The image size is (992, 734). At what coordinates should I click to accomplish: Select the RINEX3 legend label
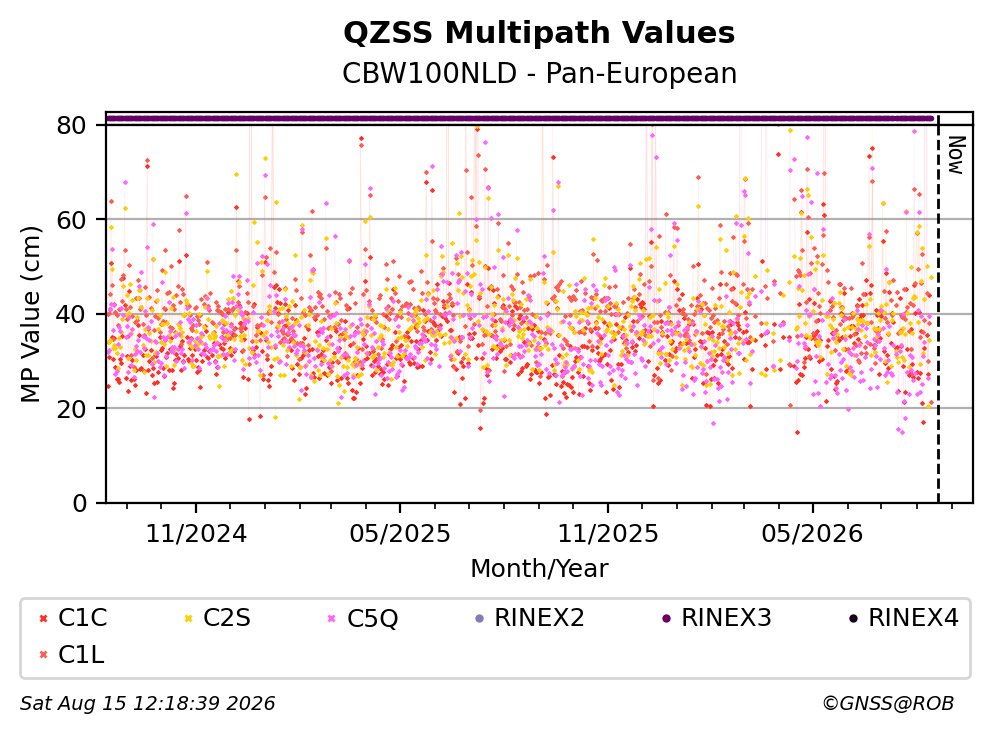coord(726,618)
